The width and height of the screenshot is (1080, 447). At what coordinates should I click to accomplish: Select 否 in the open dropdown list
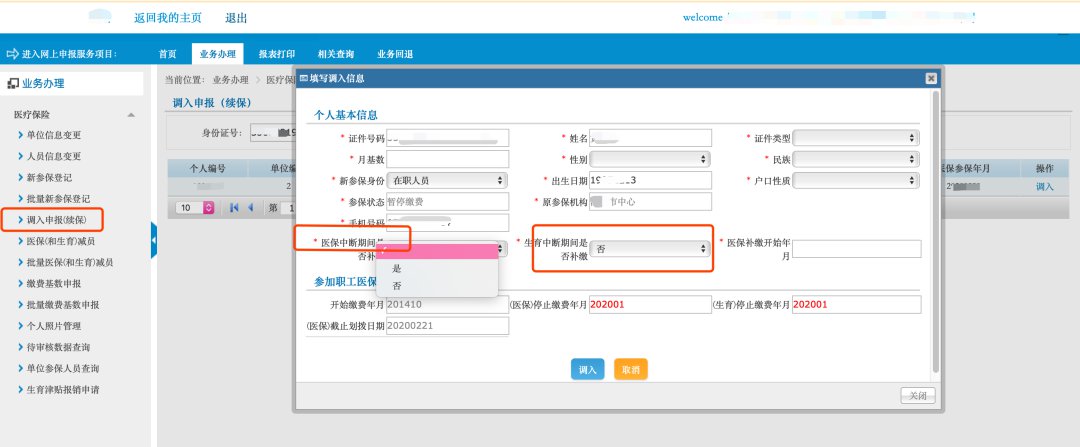pyautogui.click(x=397, y=286)
